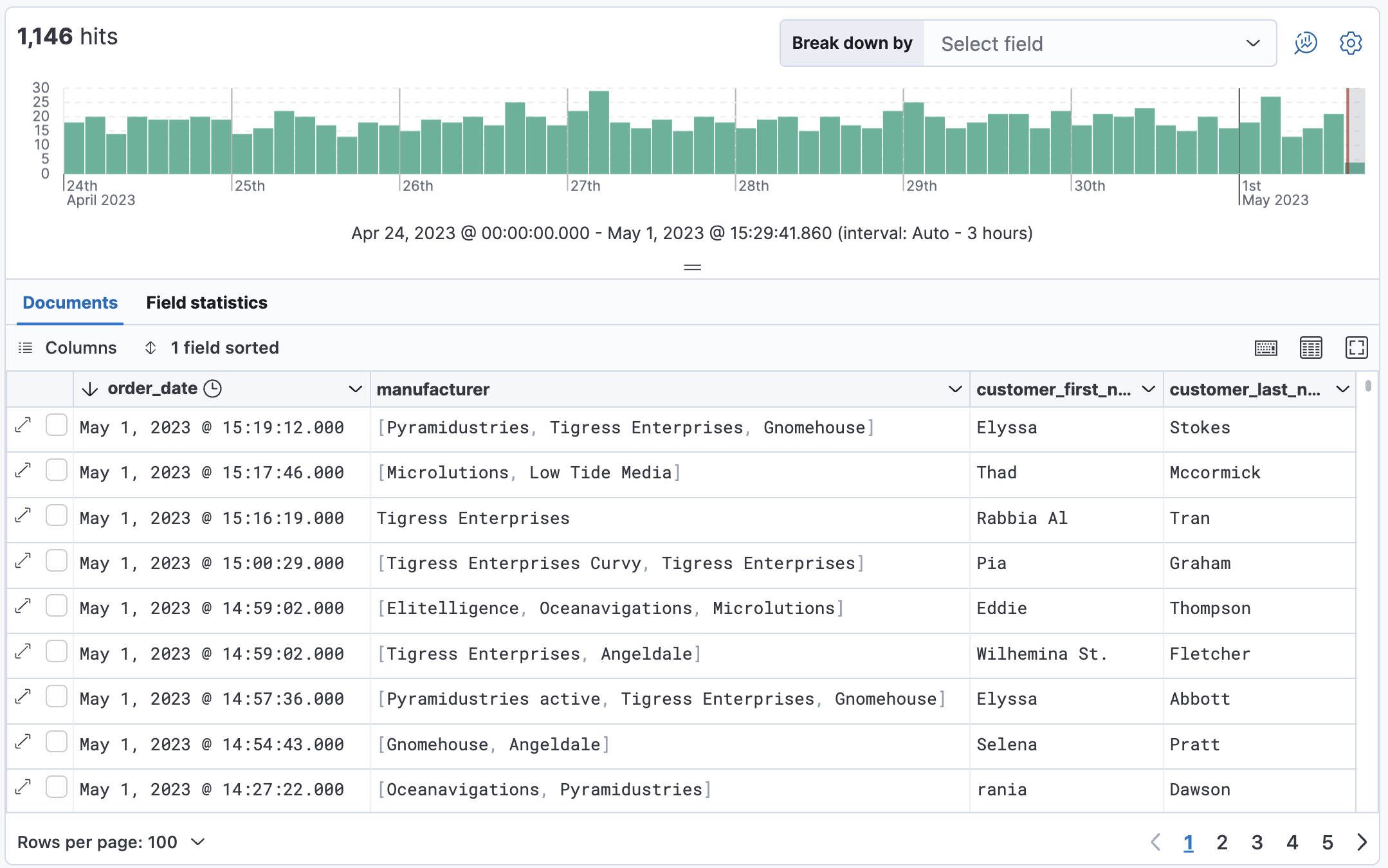Expand the Elyssa Stokes document row
1388x868 pixels.
(23, 425)
